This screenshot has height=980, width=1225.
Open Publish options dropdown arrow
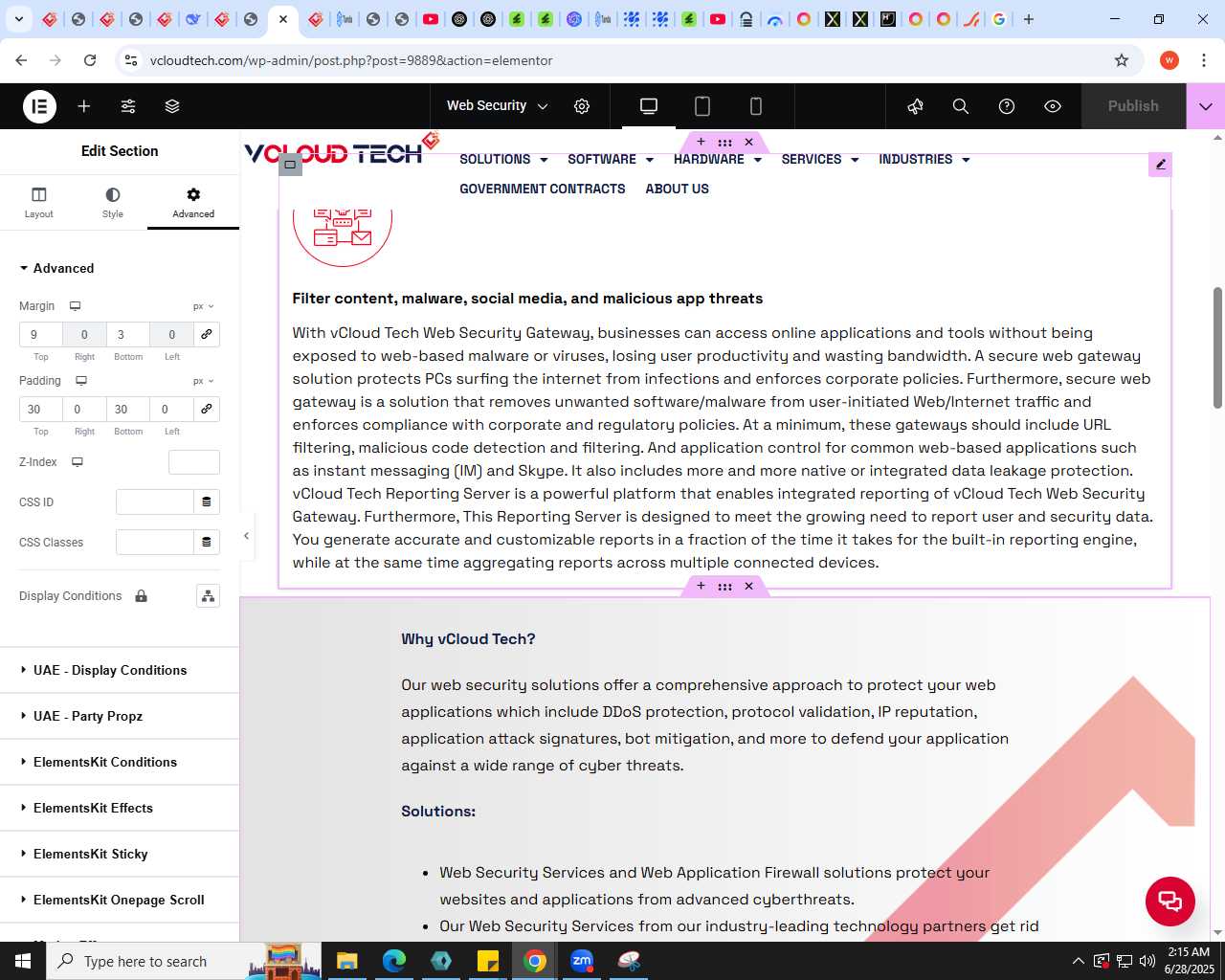(x=1206, y=106)
